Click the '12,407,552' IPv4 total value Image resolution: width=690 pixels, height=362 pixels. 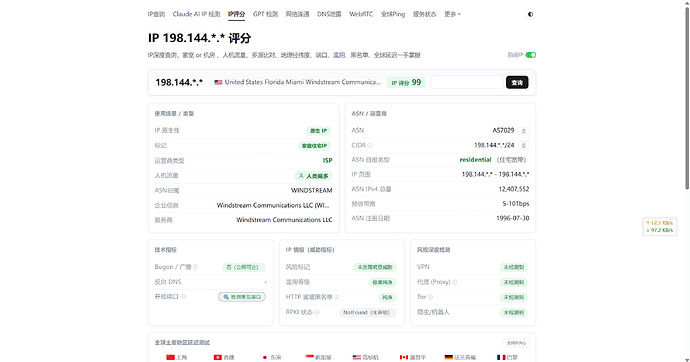514,189
